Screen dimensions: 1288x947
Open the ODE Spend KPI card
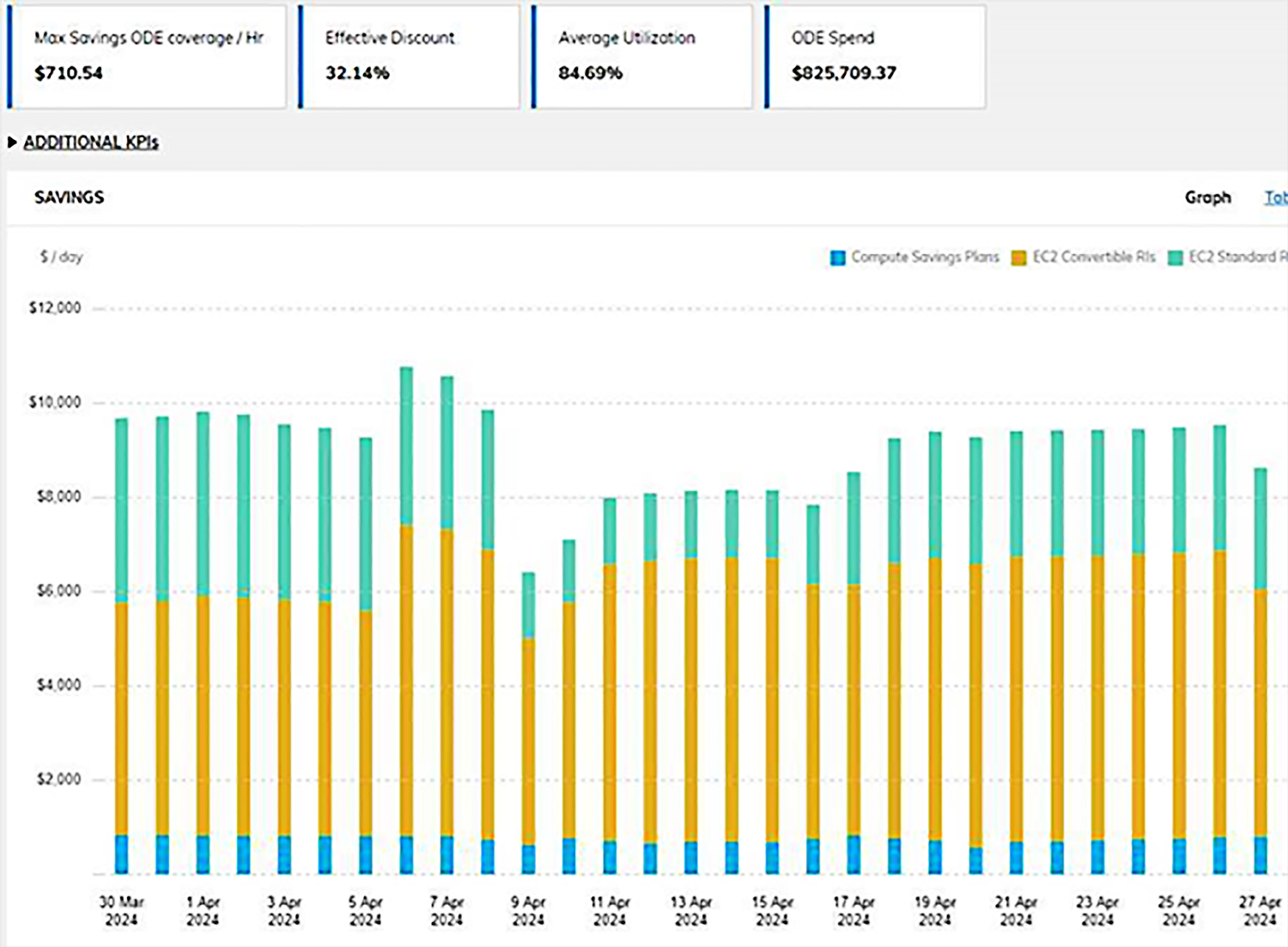(x=876, y=57)
